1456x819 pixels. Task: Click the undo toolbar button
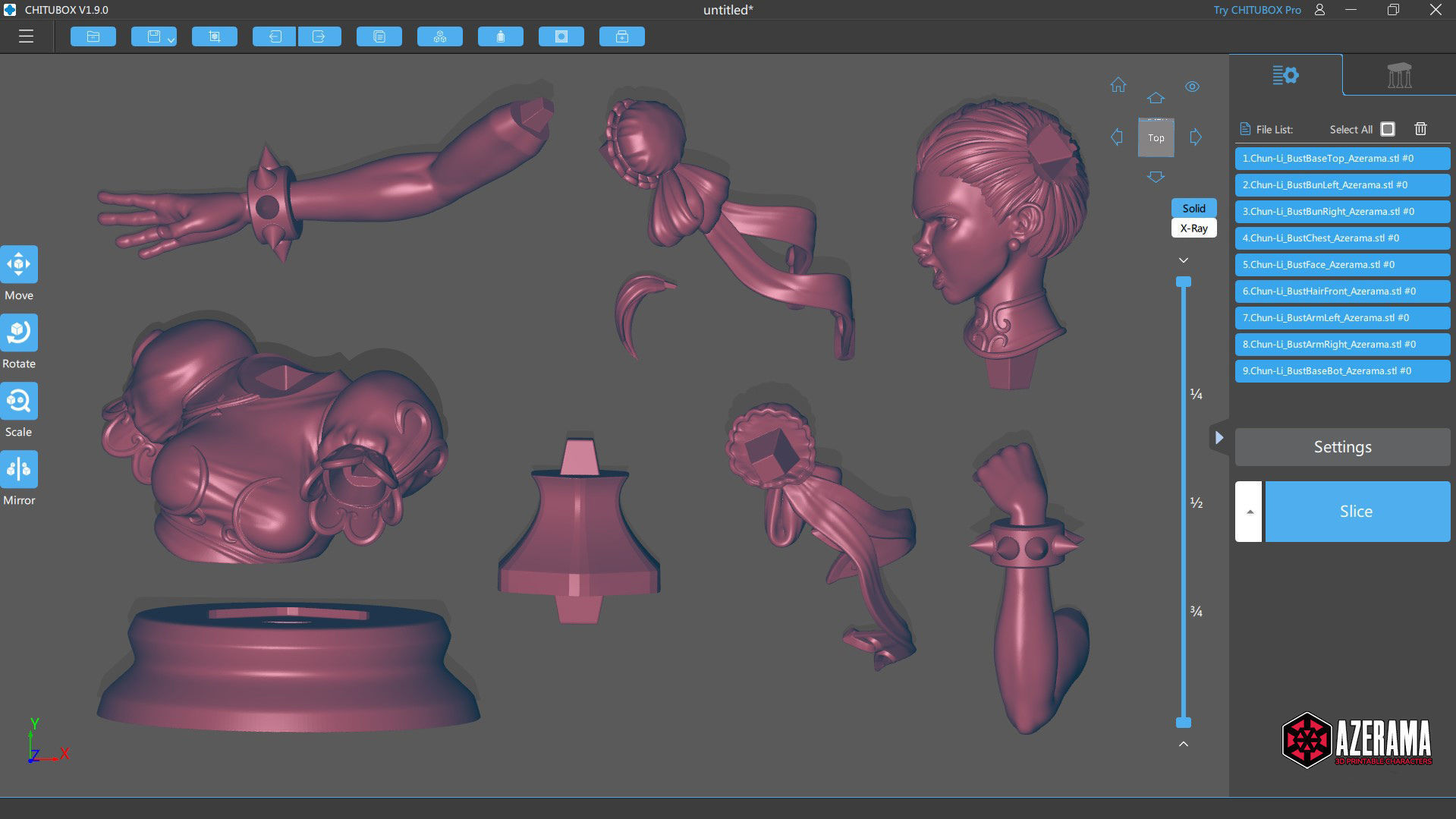[275, 36]
